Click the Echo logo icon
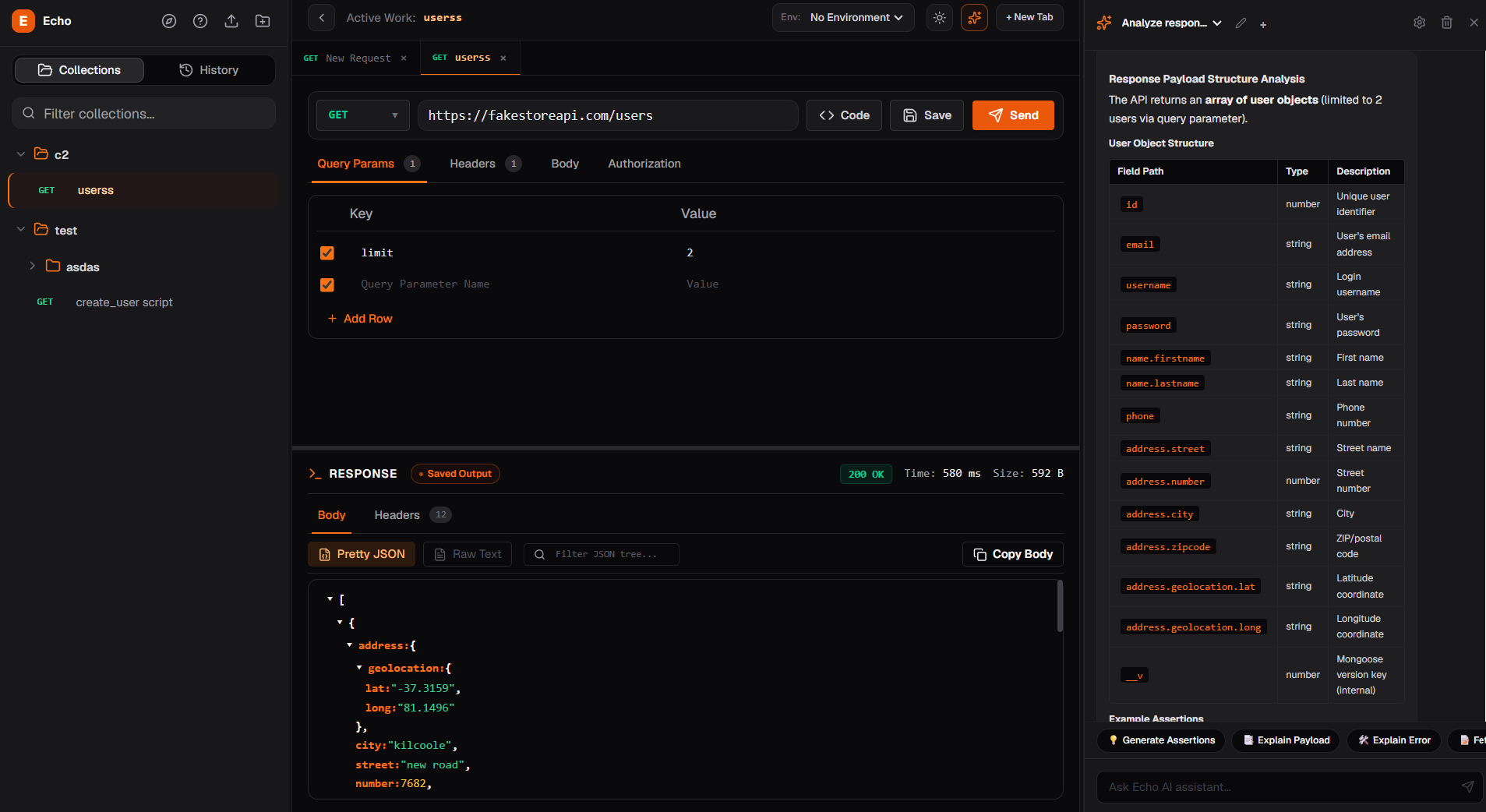This screenshot has height=812, width=1486. coord(23,21)
